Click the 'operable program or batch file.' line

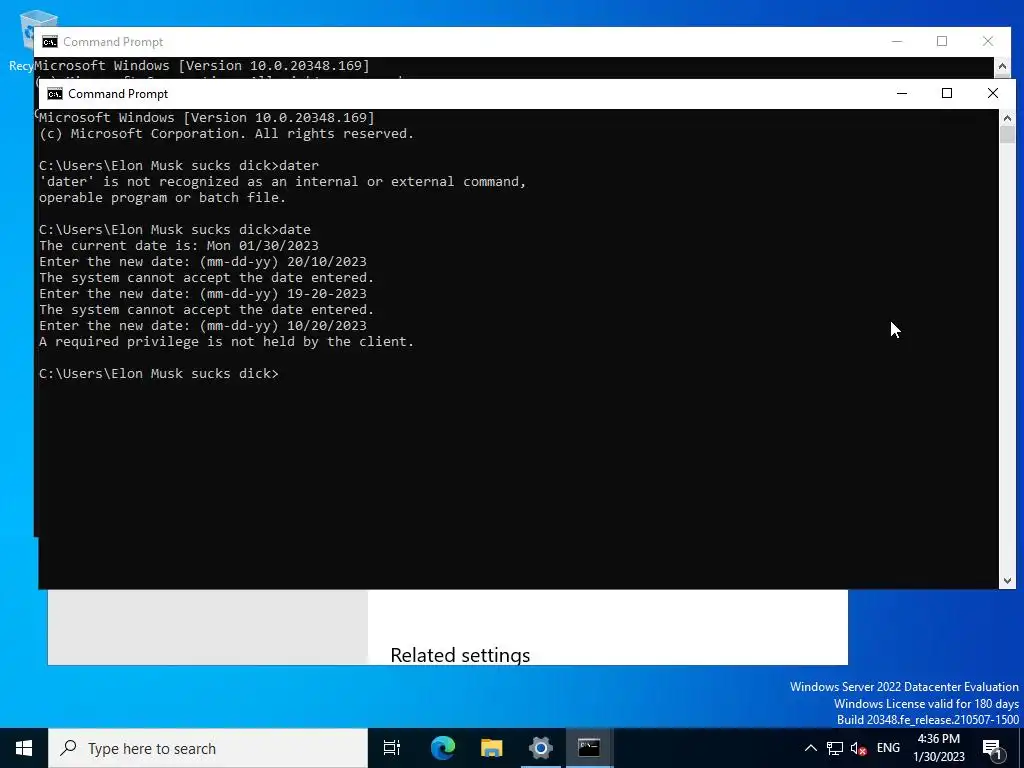[163, 197]
